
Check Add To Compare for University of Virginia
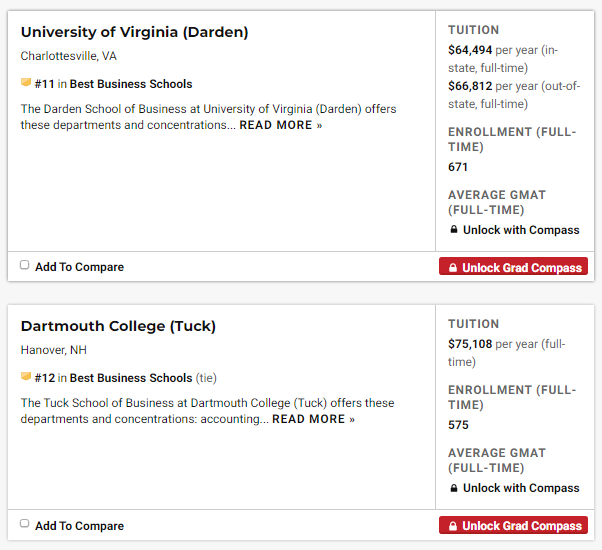25,266
